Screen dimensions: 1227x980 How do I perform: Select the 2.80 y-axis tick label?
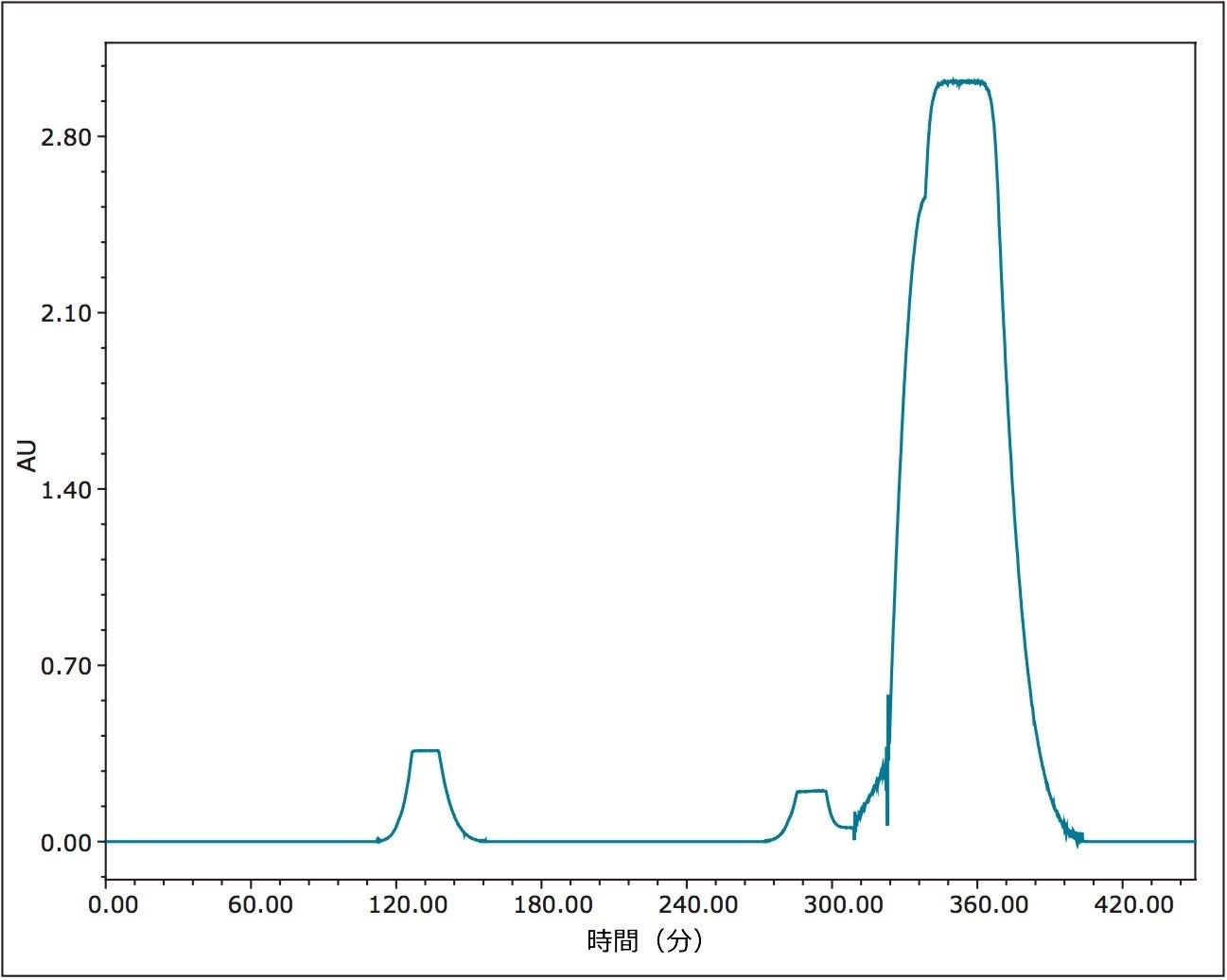click(66, 137)
